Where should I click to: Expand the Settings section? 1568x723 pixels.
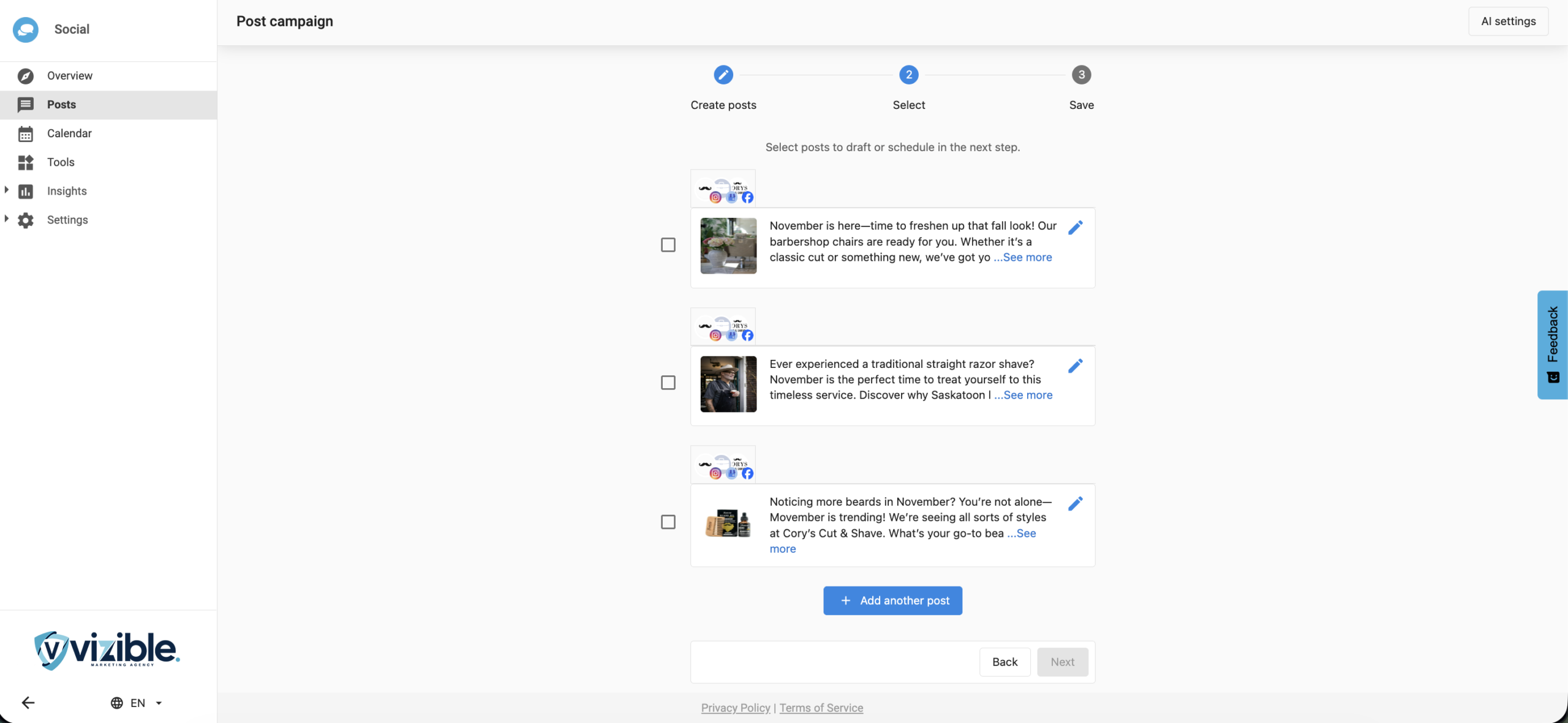tap(7, 219)
